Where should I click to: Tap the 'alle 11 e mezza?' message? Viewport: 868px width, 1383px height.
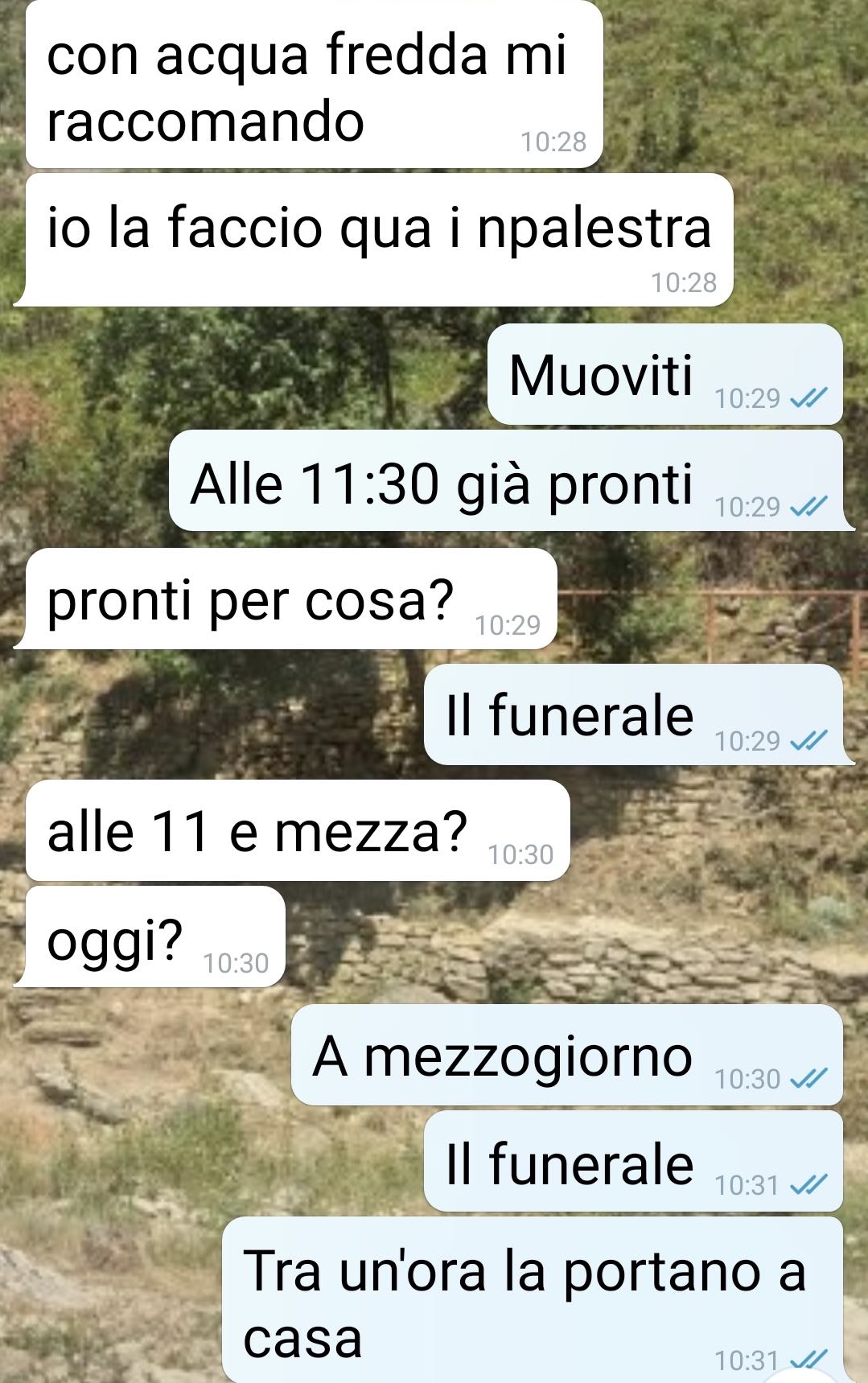[x=298, y=830]
